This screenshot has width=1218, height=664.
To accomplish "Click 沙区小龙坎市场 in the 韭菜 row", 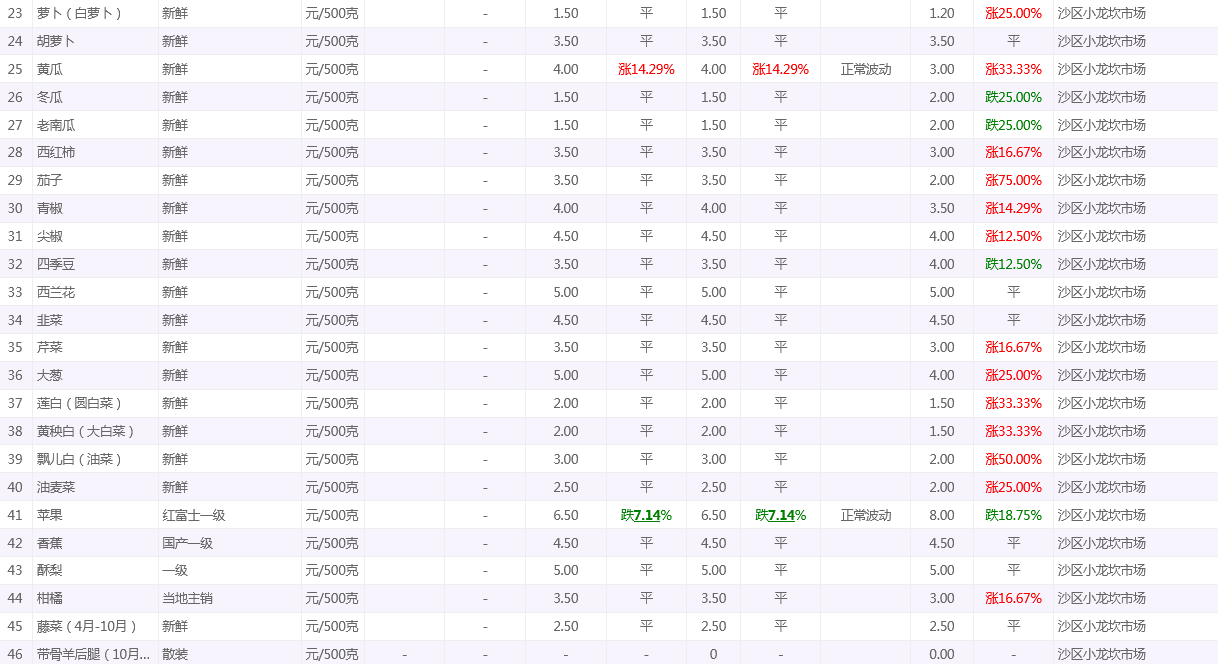I will (1101, 320).
